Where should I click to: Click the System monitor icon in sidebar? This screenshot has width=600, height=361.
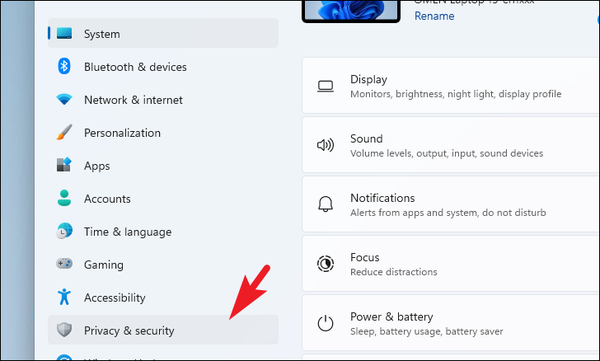(x=64, y=33)
